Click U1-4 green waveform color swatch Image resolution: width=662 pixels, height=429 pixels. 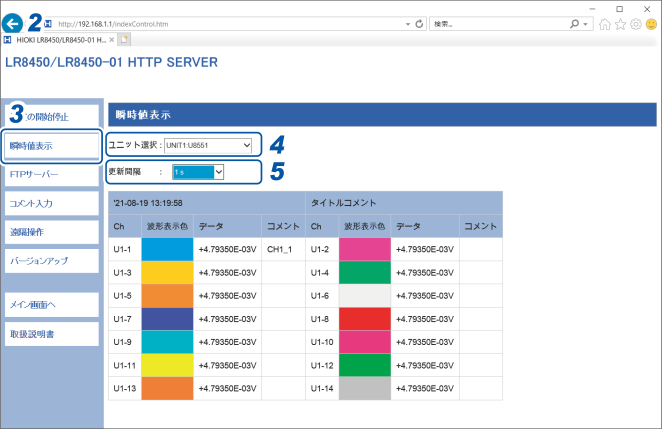365,272
